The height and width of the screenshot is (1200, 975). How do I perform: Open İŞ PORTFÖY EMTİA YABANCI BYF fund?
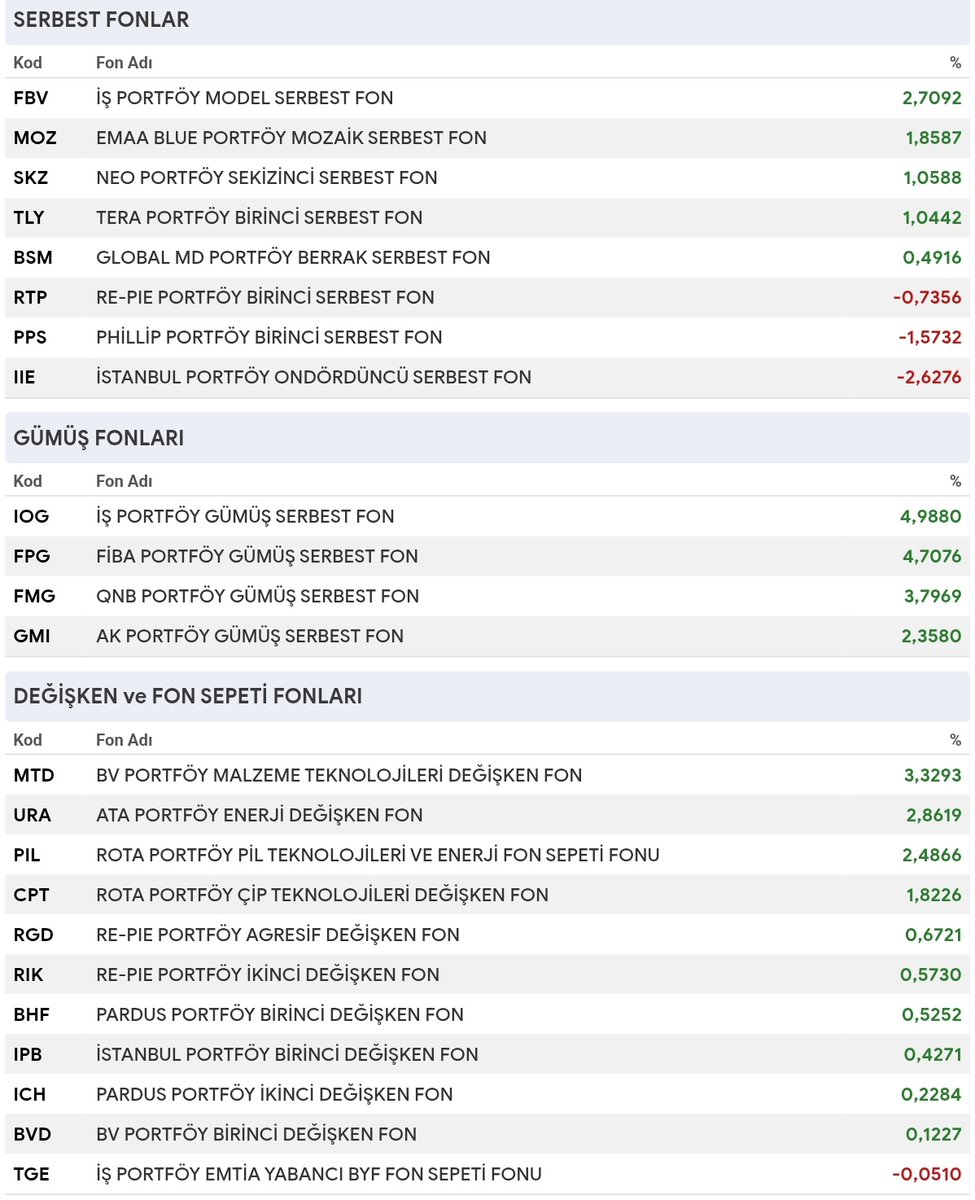click(x=319, y=1176)
